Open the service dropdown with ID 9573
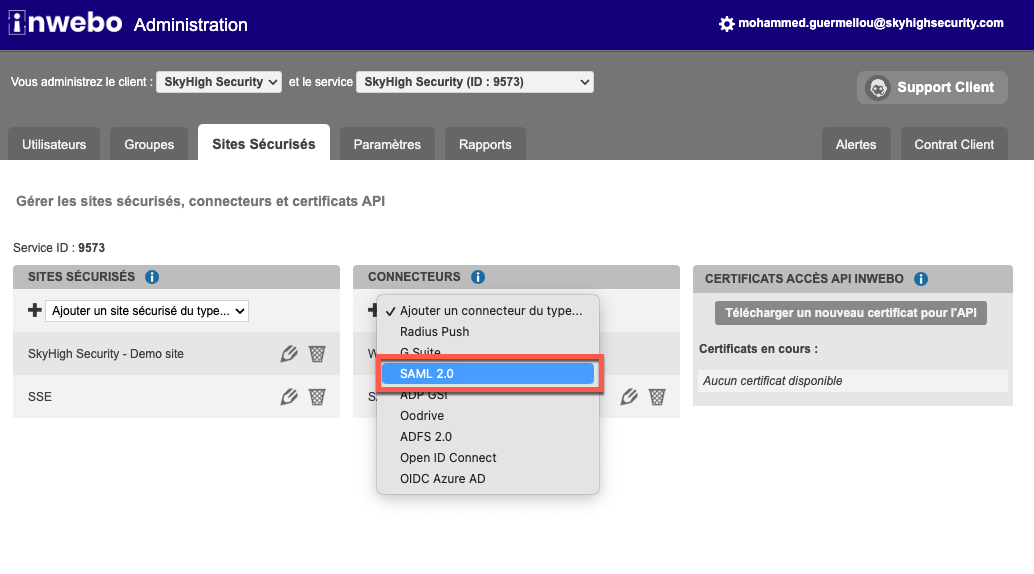This screenshot has height=574, width=1034. coord(475,82)
